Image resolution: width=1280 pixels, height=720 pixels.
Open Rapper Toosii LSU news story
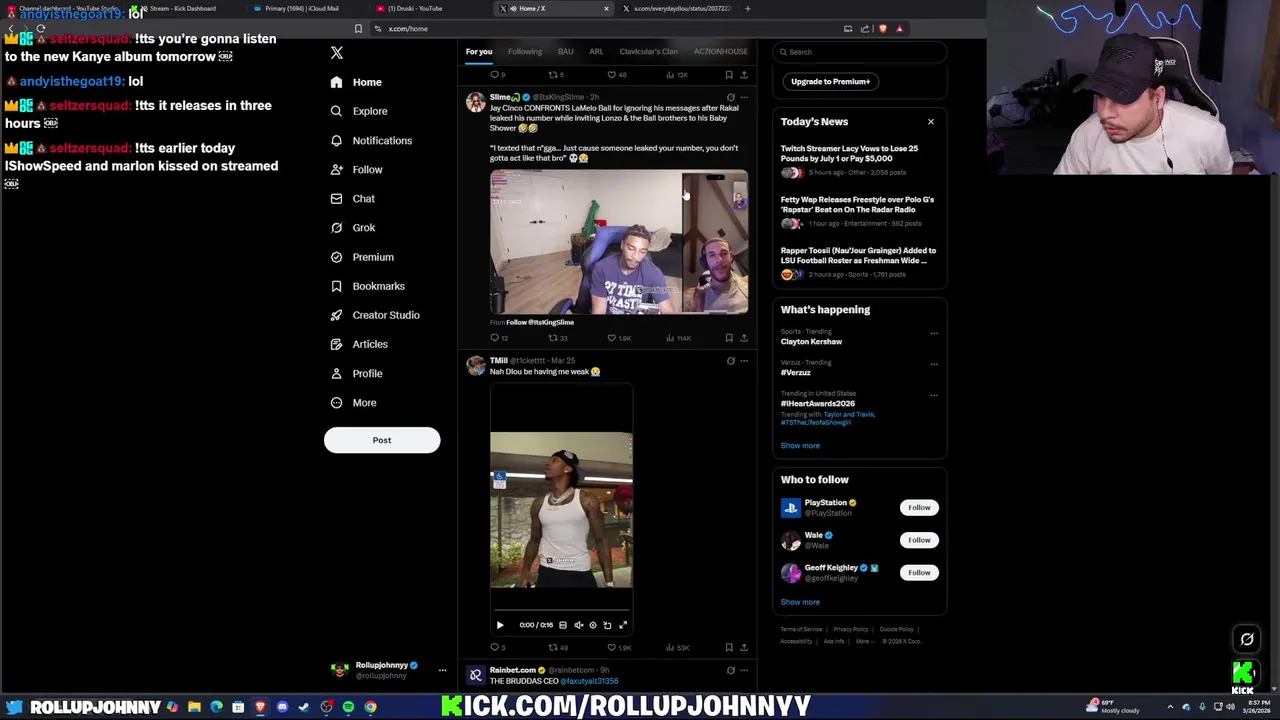coord(858,263)
